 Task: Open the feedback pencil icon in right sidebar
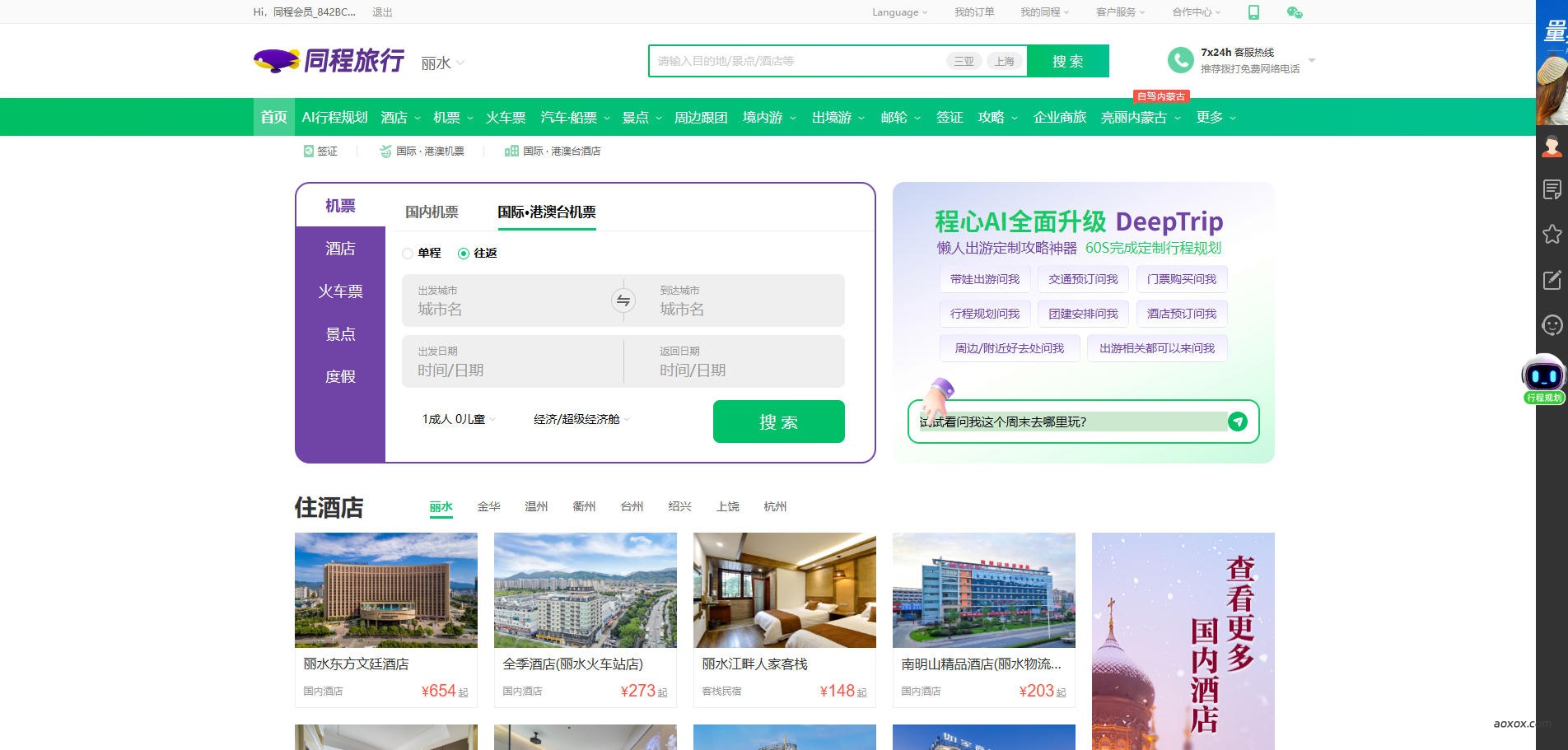[x=1553, y=279]
